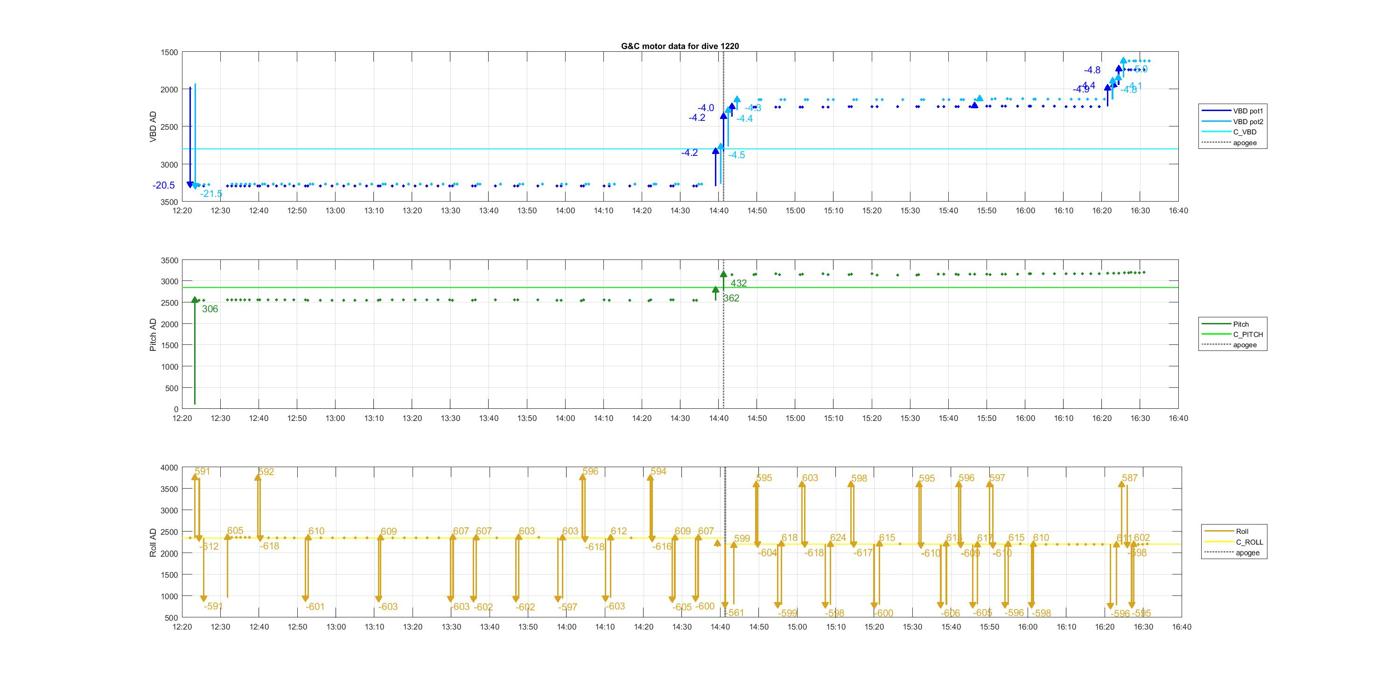Click the "-21.5" label in the VBD plot
Image resolution: width=1400 pixels, height=693 pixels.
(x=211, y=194)
